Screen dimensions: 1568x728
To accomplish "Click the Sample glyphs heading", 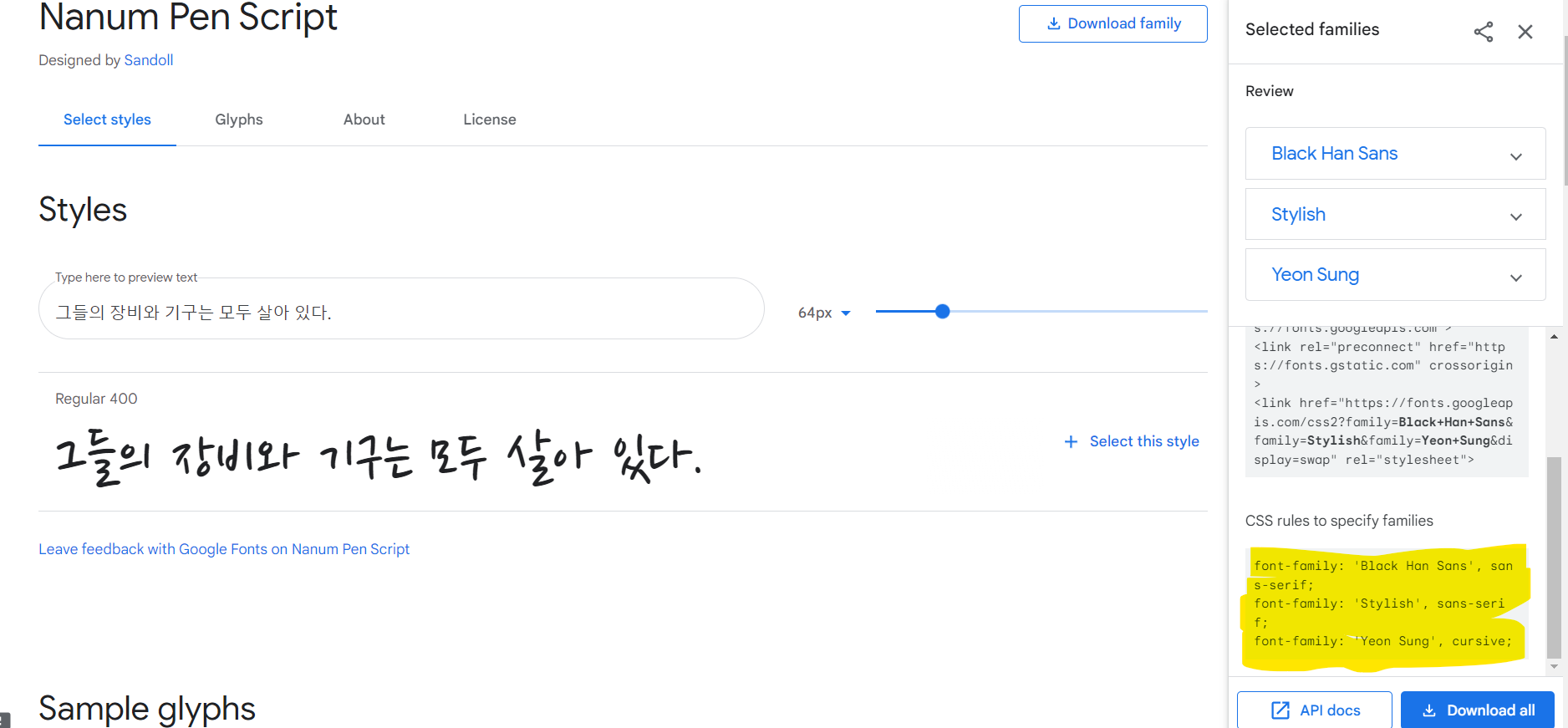I will pos(147,709).
